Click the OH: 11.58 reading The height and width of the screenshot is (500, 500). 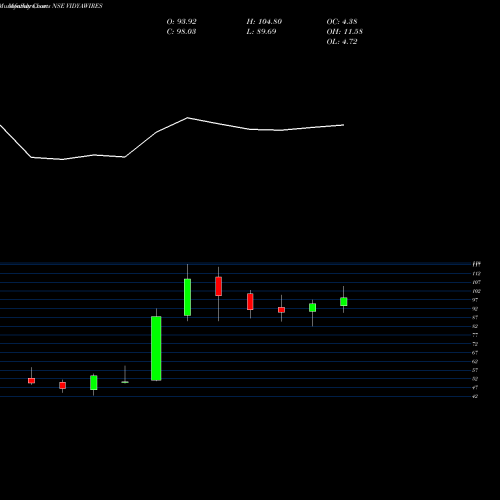point(344,32)
